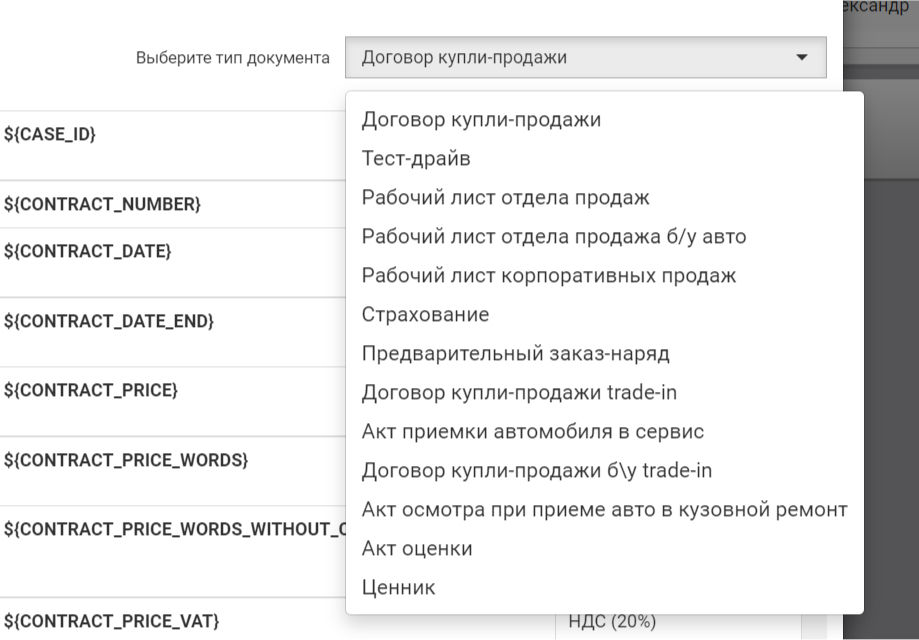Choose the 'Акт оценки' option
This screenshot has width=919, height=640.
(417, 549)
